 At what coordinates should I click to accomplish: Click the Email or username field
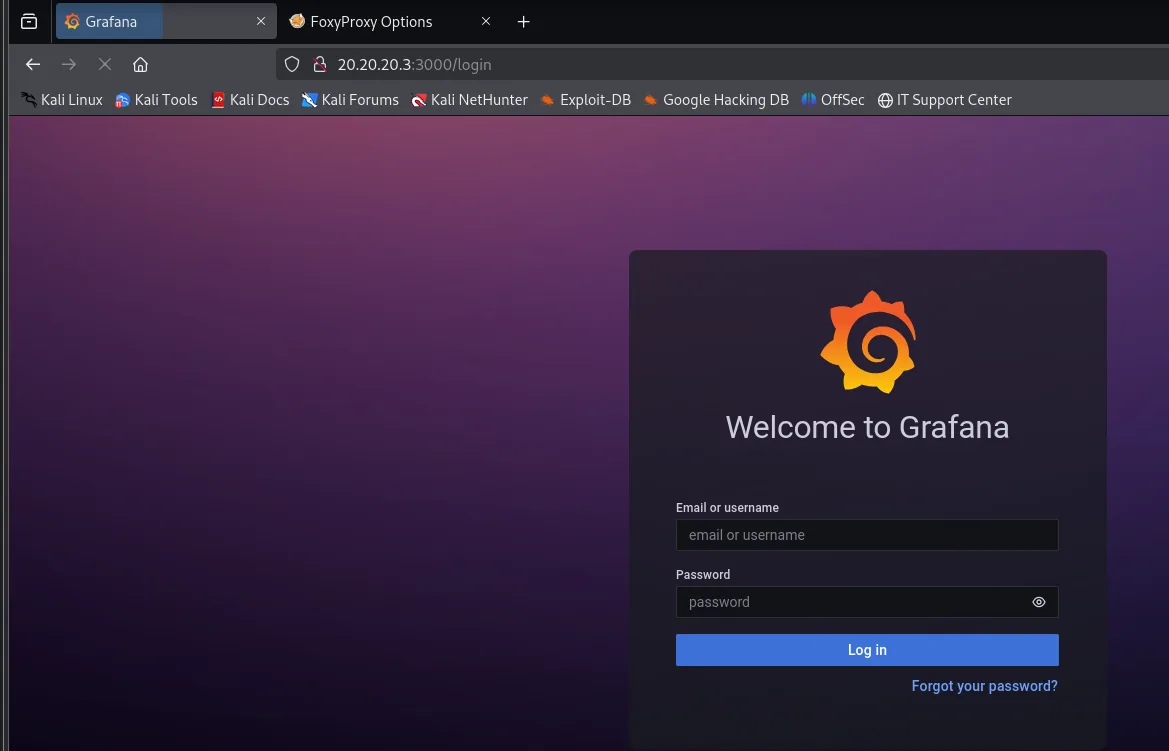click(867, 535)
